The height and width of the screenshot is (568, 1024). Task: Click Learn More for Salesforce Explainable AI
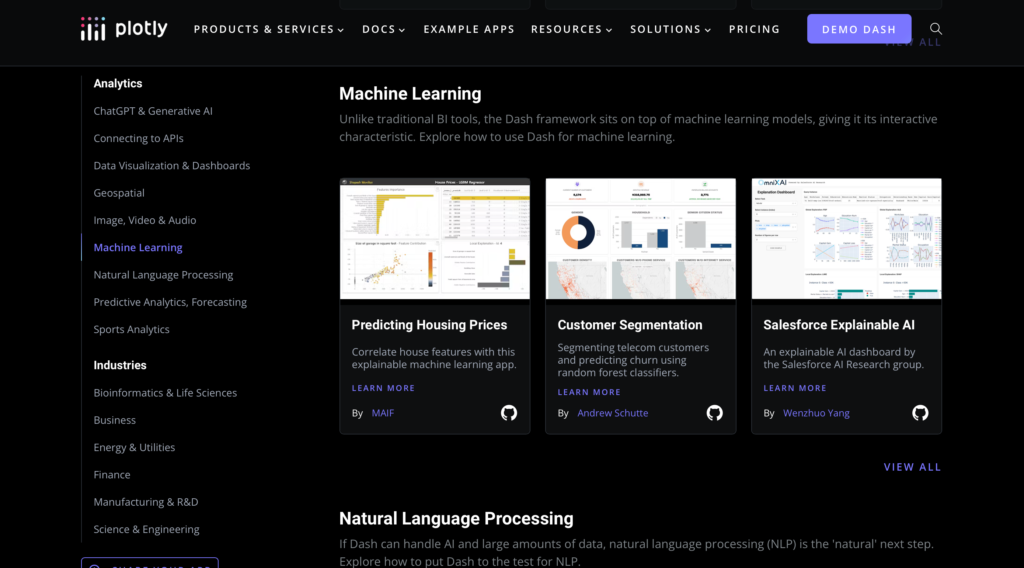[795, 388]
